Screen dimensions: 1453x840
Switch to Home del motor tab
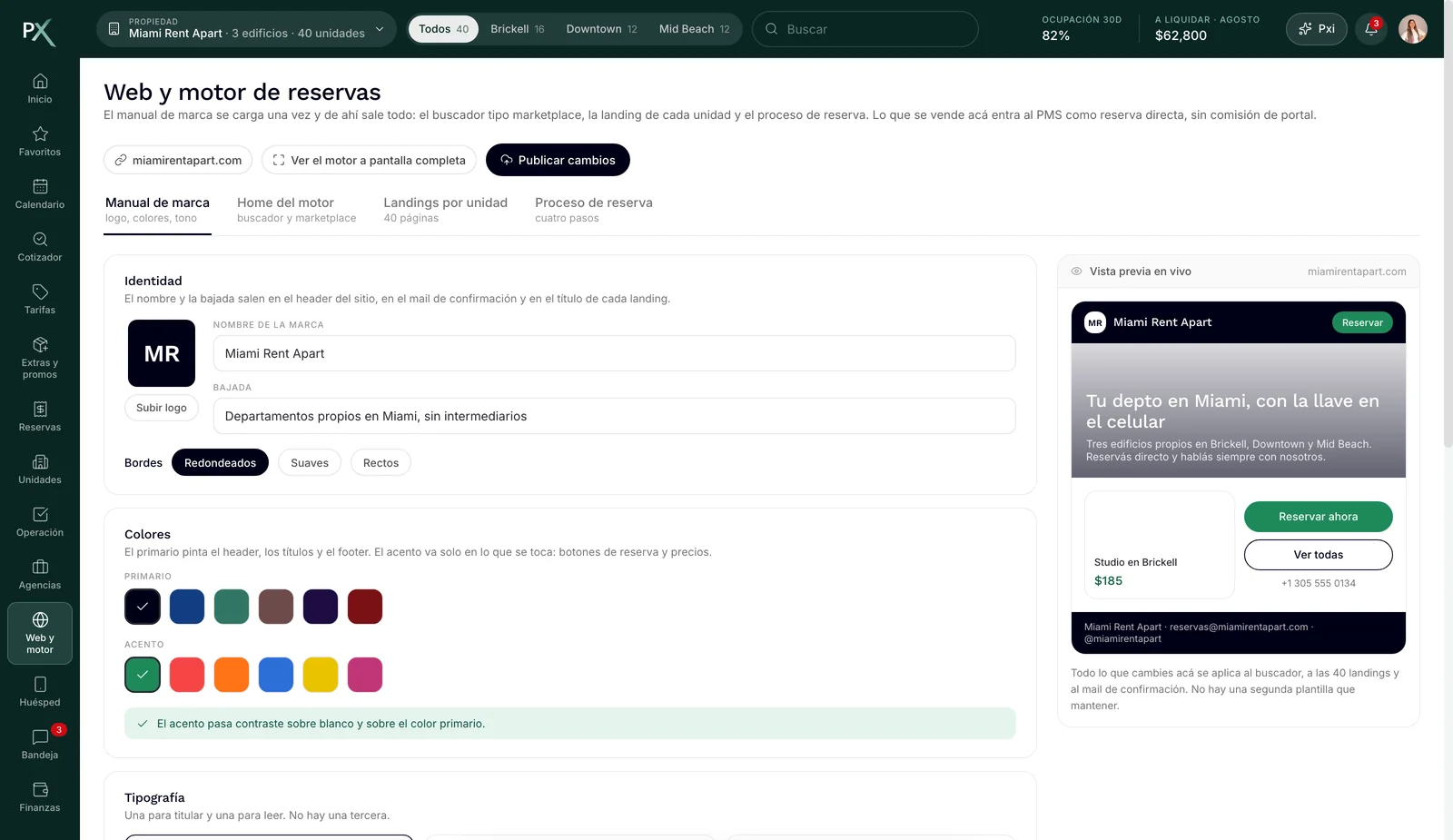click(296, 210)
